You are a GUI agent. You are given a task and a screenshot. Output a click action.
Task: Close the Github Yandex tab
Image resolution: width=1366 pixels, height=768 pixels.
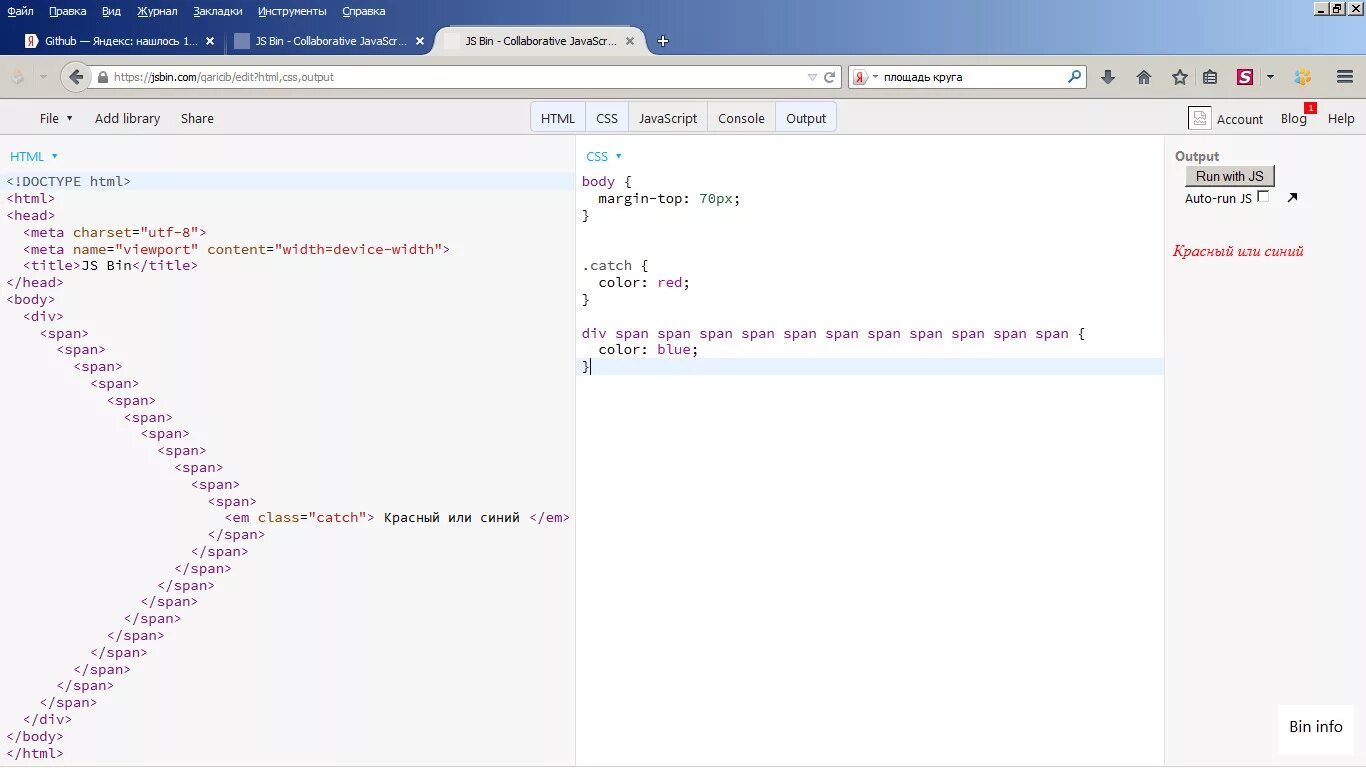click(210, 41)
